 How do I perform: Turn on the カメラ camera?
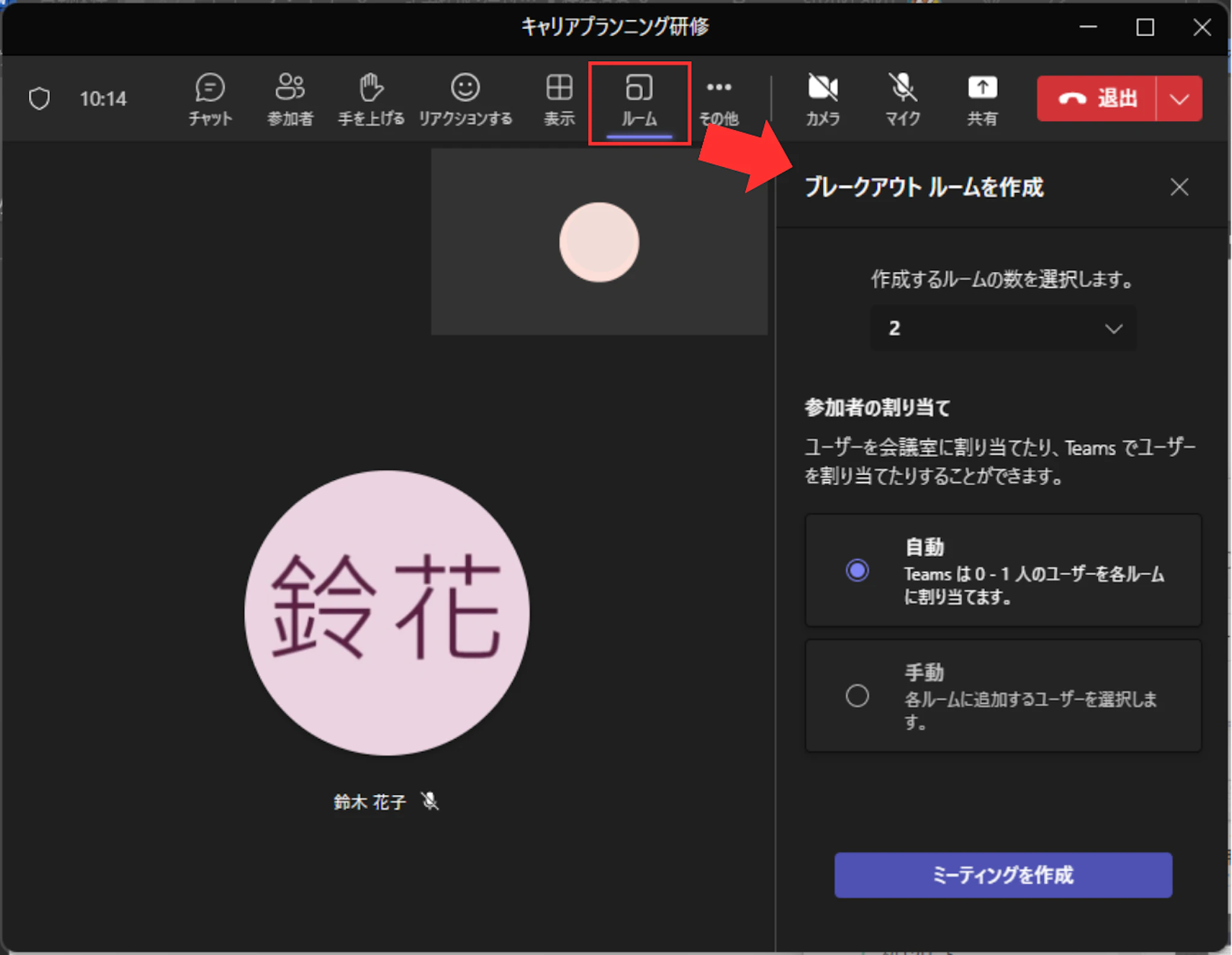click(x=822, y=99)
